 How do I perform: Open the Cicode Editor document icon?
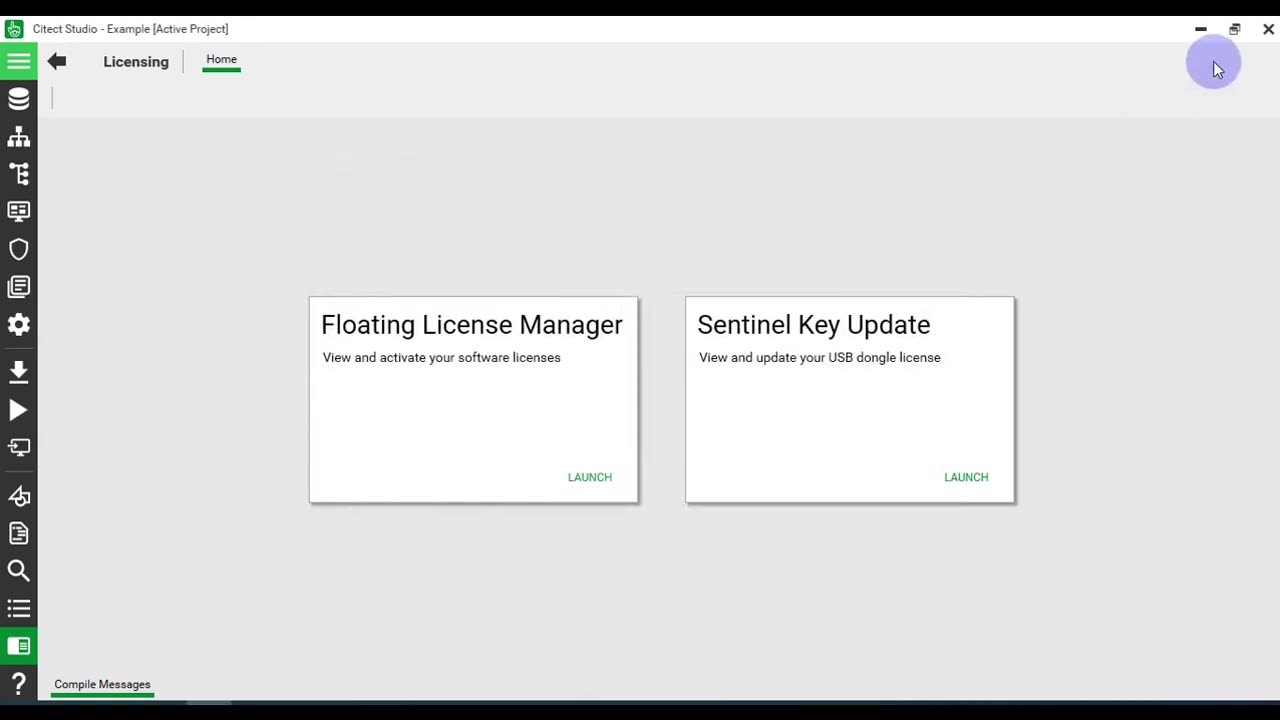pyautogui.click(x=18, y=534)
